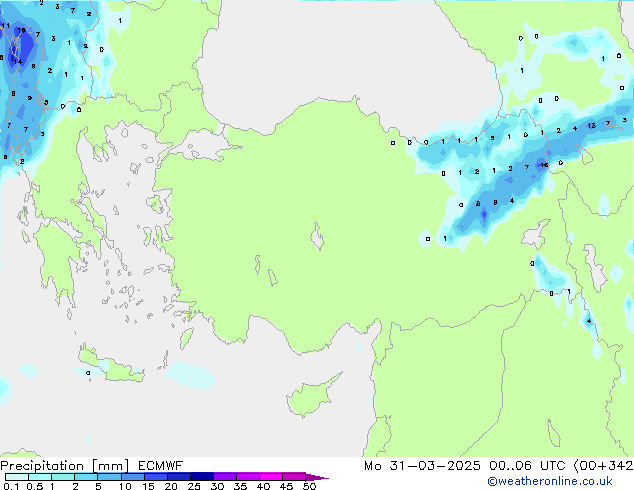The height and width of the screenshot is (490, 634).
Task: Click the "15" legend scale label
Action: pos(148,486)
